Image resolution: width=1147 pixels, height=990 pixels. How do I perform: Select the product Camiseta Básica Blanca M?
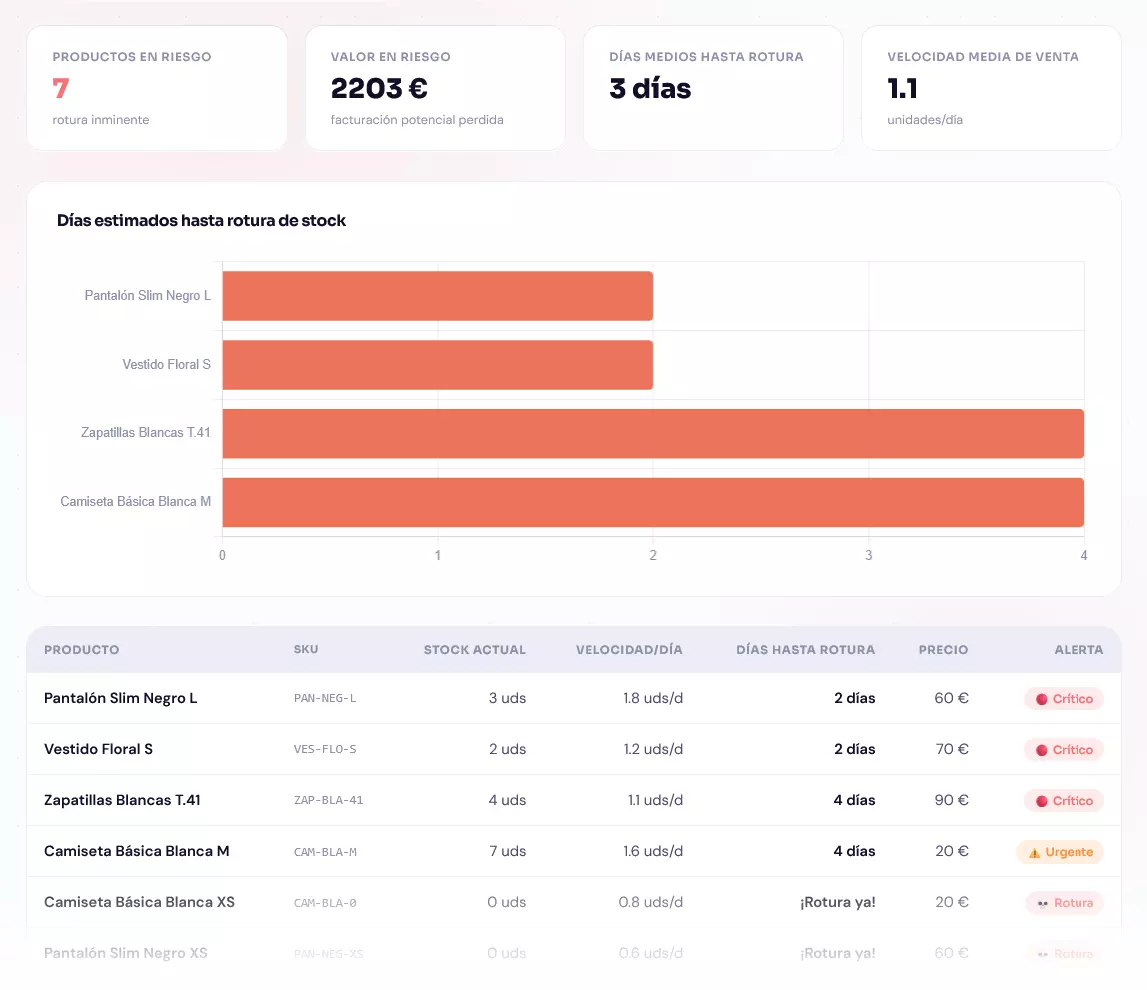(x=139, y=851)
